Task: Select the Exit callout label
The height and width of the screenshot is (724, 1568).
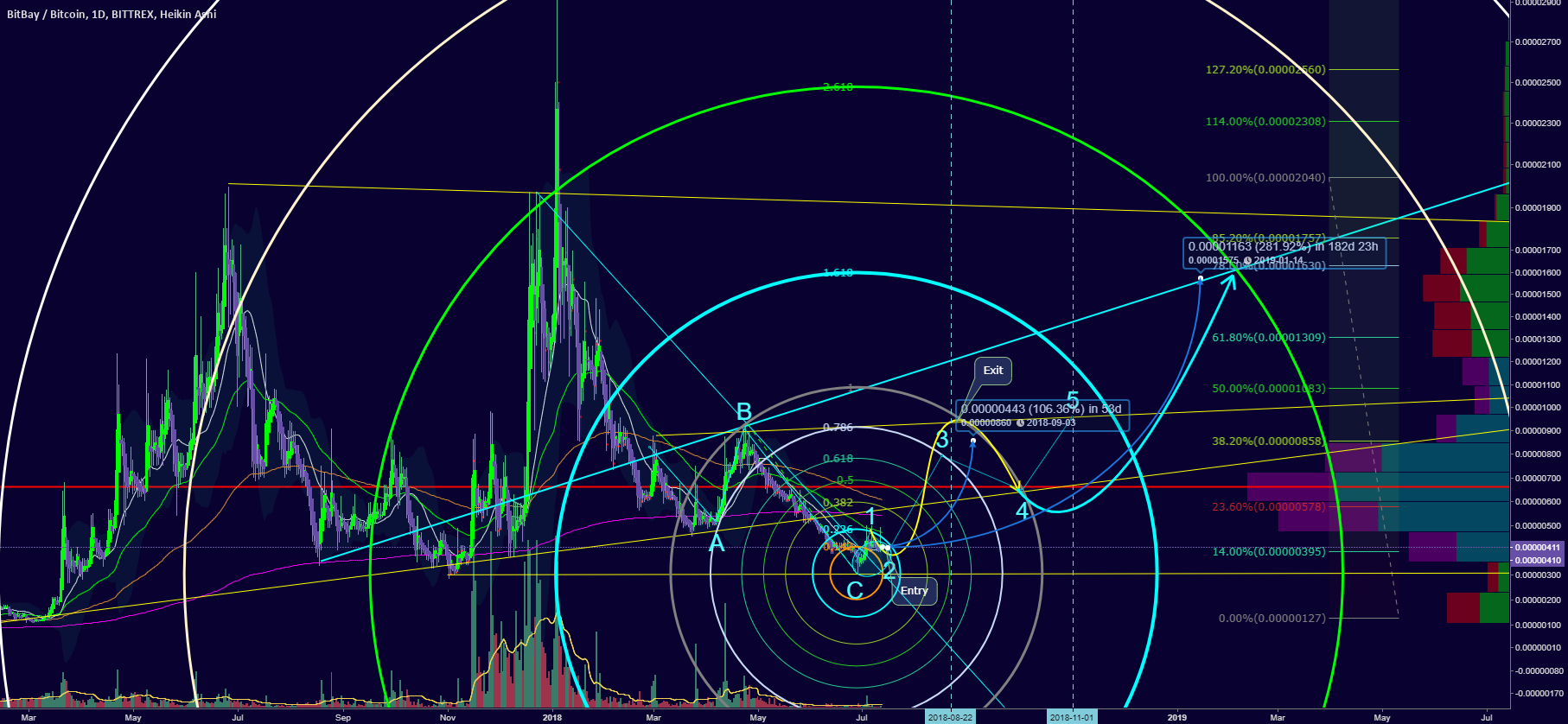Action: [993, 371]
